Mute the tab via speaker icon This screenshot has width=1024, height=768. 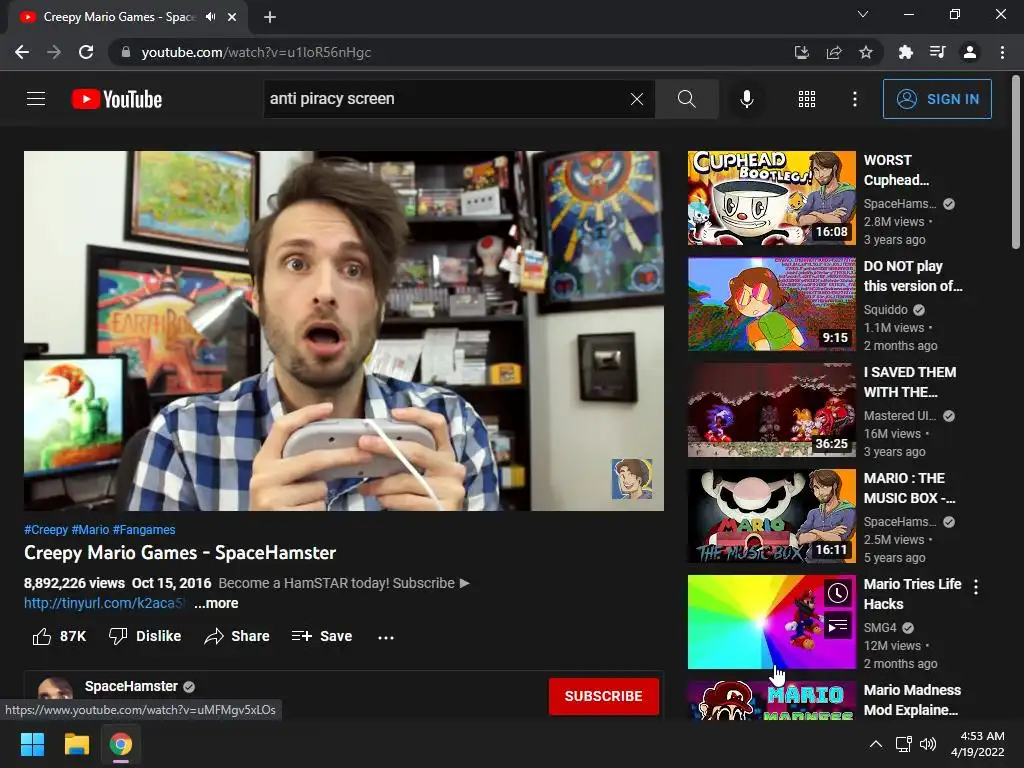(x=210, y=17)
